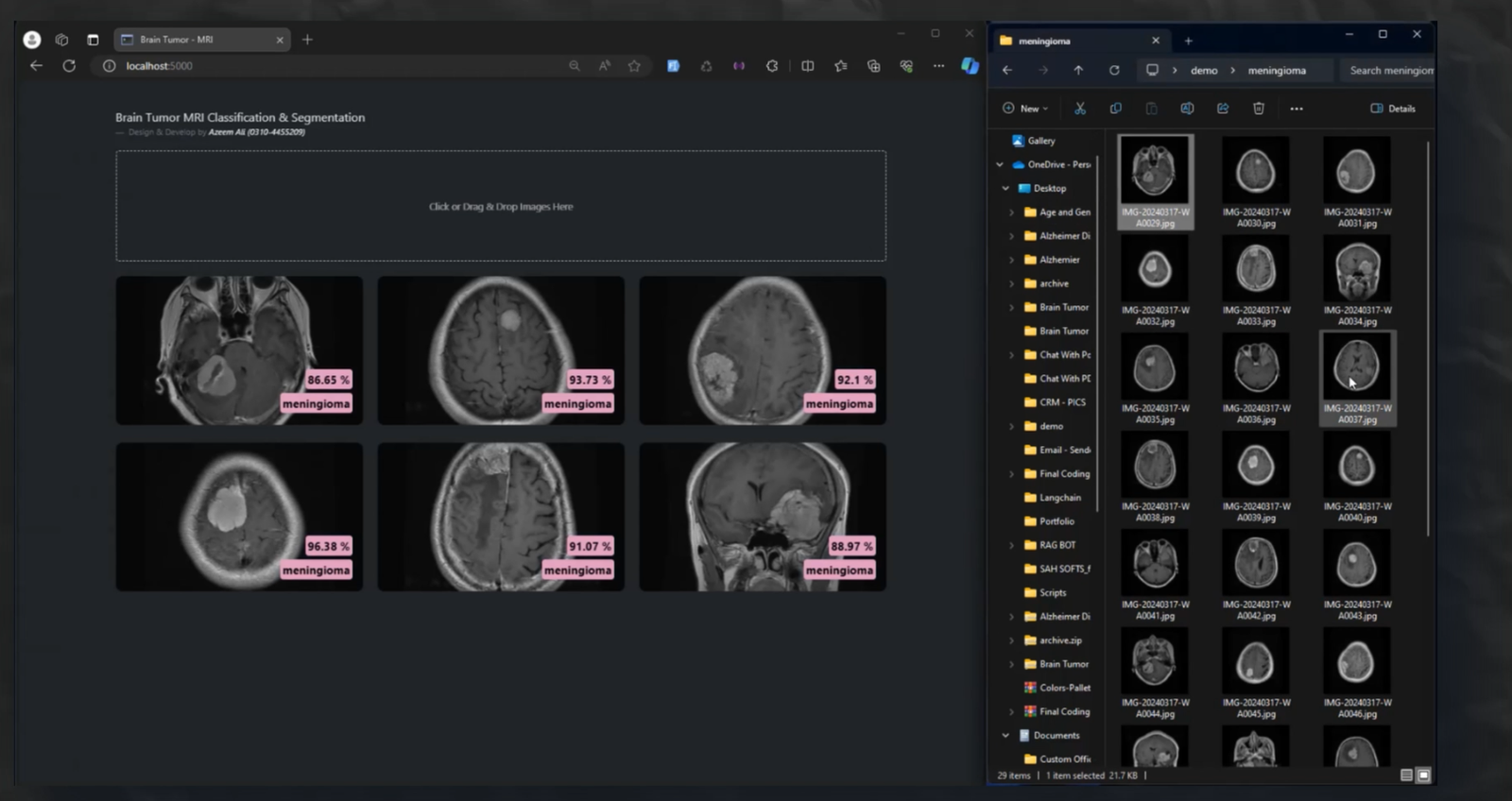Viewport: 1512px width, 801px height.
Task: Go up one folder in File Explorer
Action: 1078,70
